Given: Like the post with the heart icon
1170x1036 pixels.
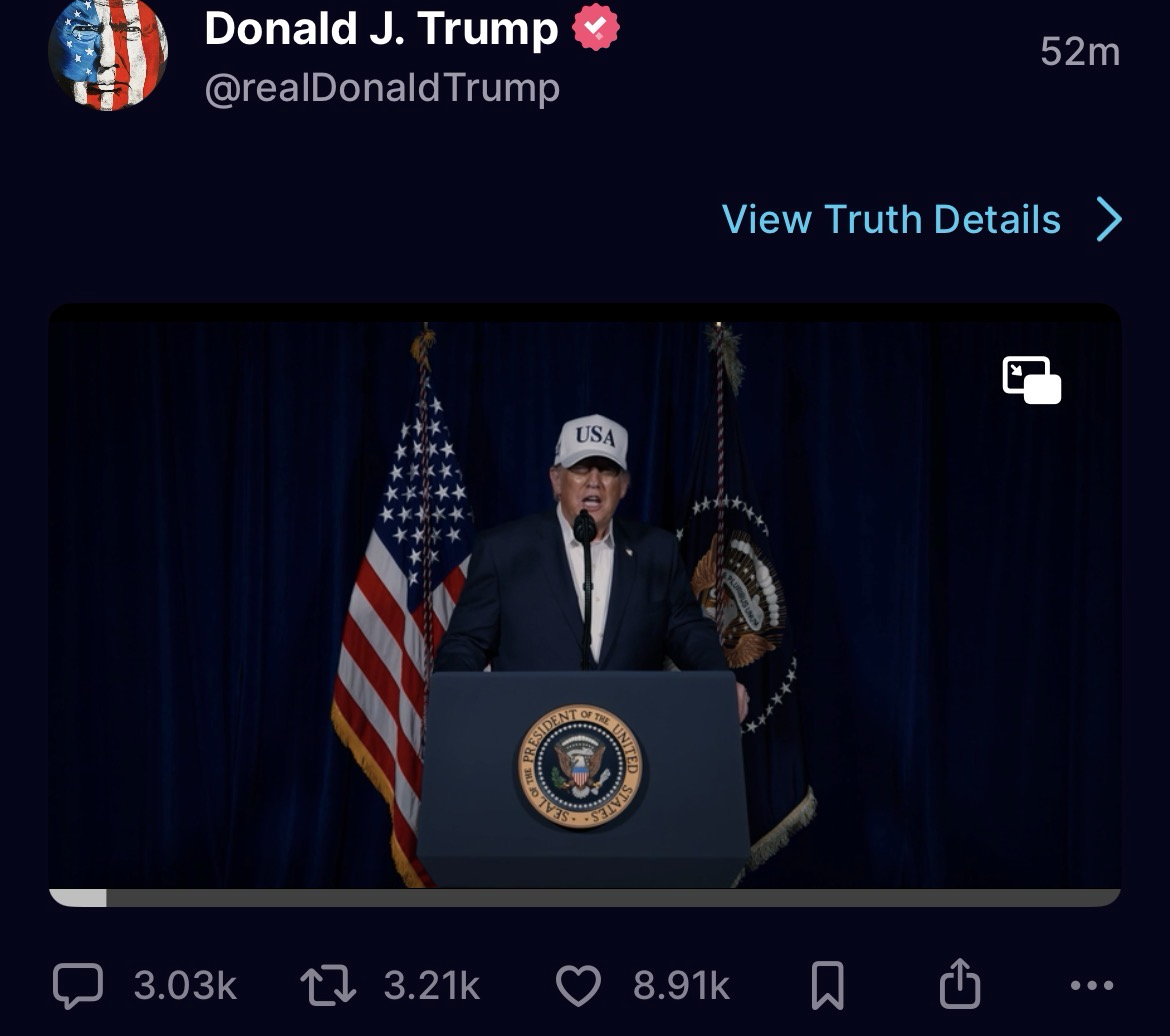Looking at the screenshot, I should pyautogui.click(x=578, y=985).
